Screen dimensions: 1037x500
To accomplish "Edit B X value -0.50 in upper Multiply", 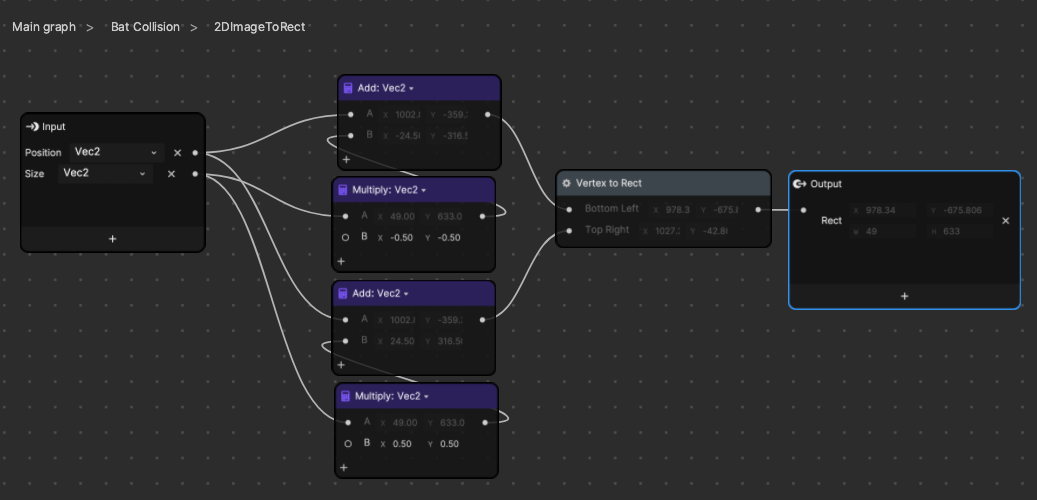I will pos(402,237).
